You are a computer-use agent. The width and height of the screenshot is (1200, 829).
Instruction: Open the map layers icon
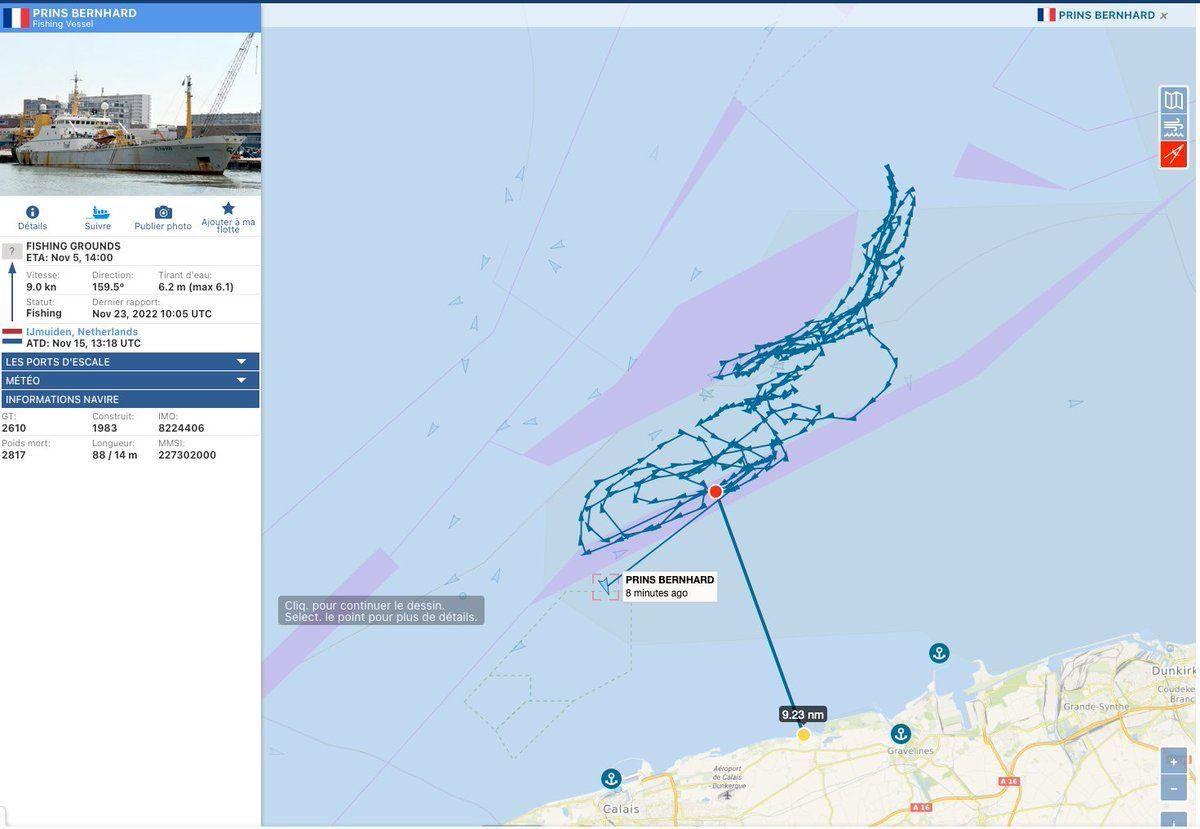(x=1174, y=100)
